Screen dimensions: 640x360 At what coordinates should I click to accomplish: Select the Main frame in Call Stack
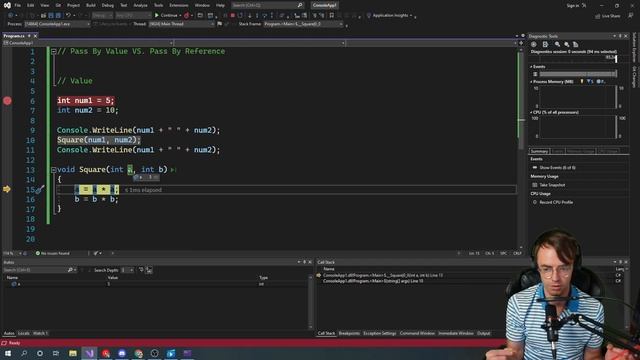[373, 281]
